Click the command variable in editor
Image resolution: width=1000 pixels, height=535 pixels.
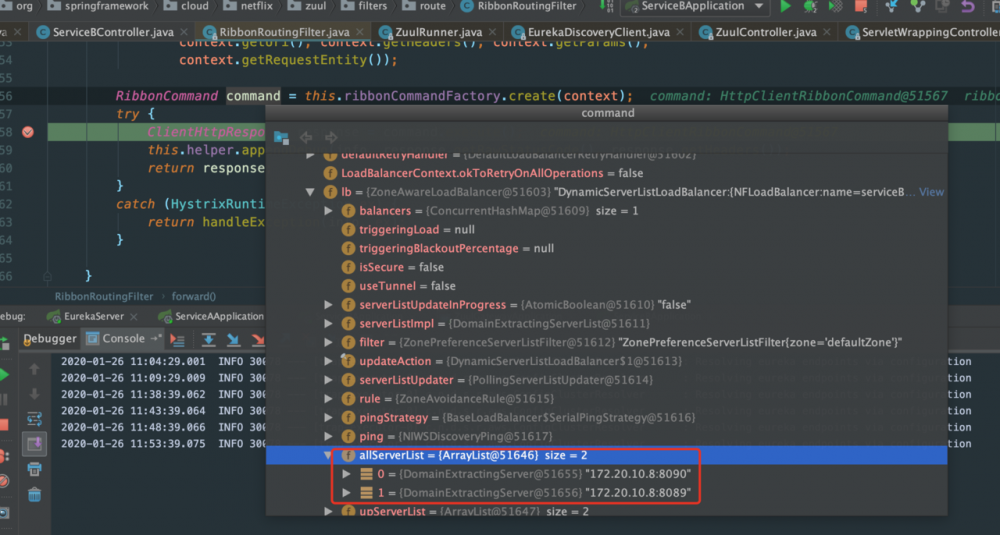coord(253,96)
